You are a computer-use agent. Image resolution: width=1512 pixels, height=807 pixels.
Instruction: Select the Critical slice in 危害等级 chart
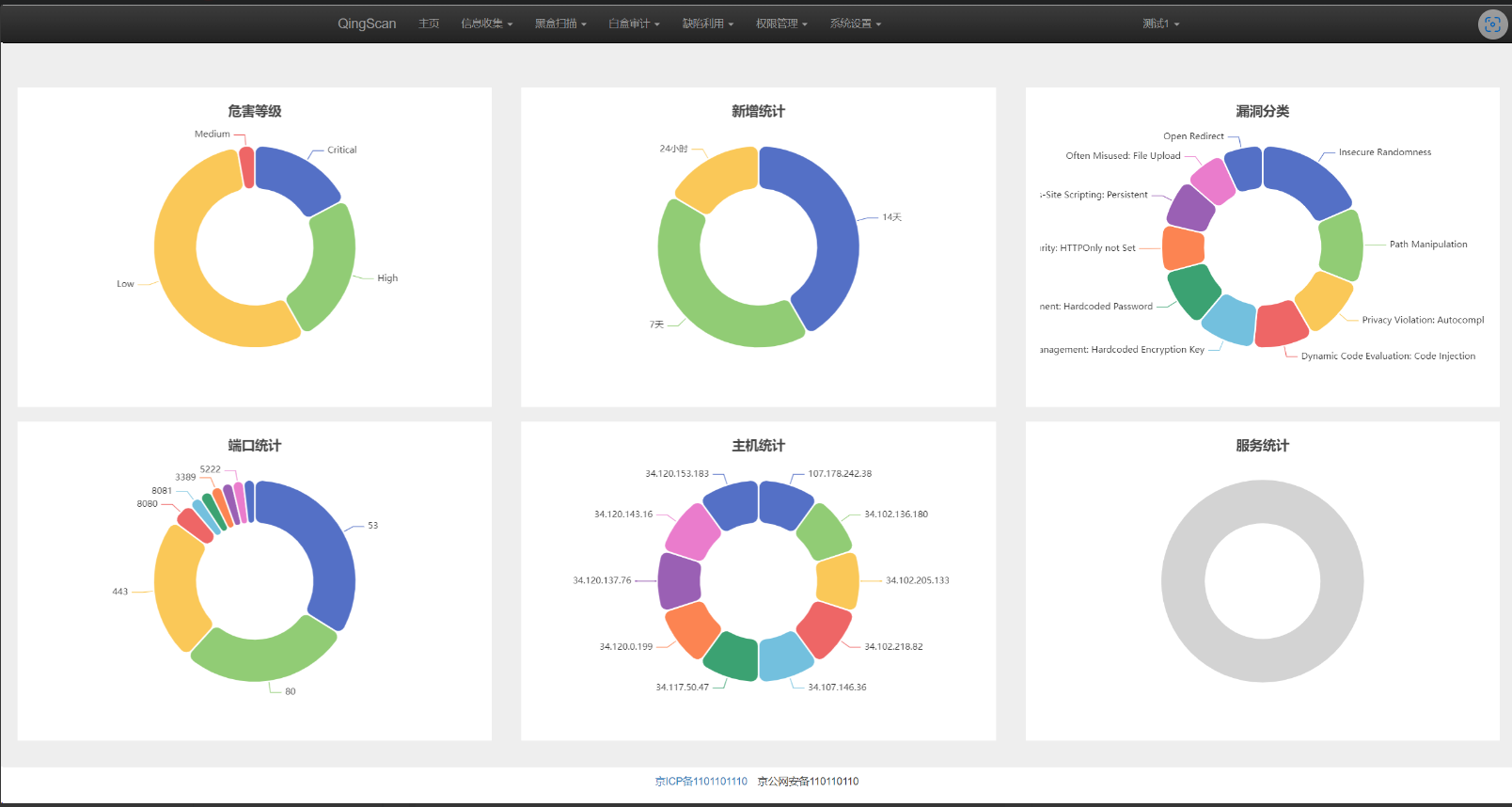pyautogui.click(x=294, y=177)
